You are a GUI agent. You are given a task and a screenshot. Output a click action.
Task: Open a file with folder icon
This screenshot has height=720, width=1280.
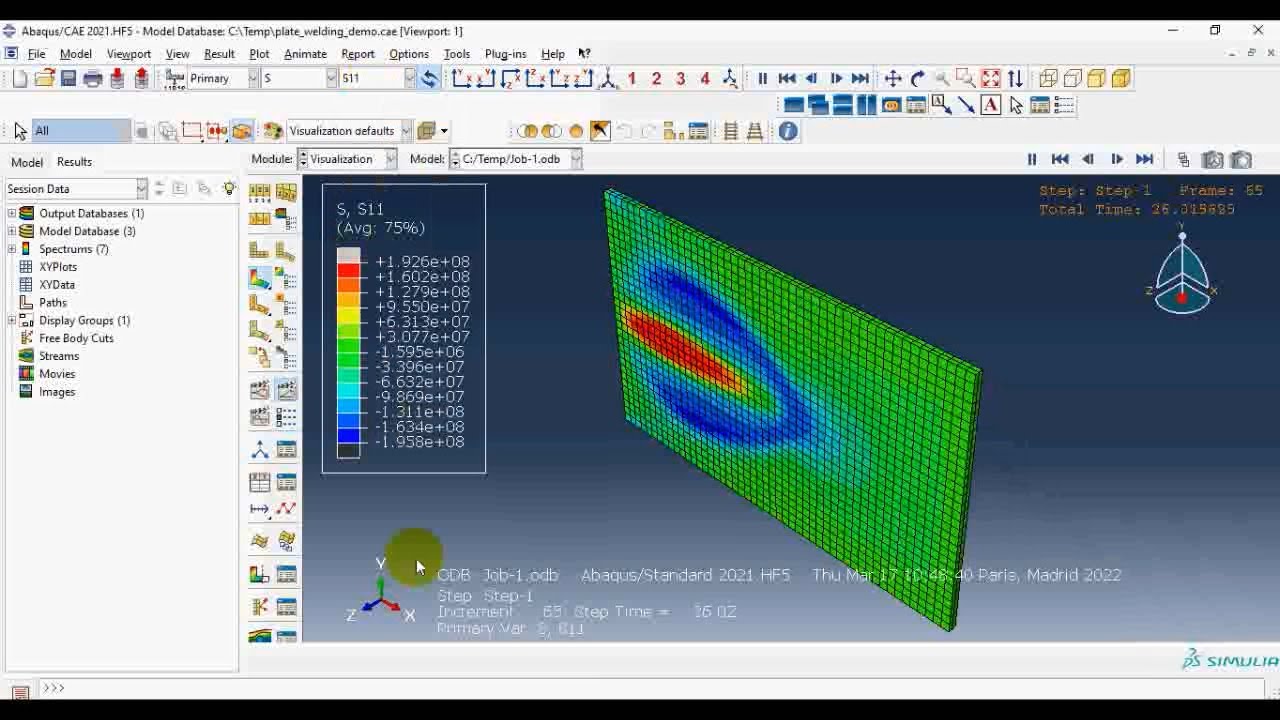44,78
